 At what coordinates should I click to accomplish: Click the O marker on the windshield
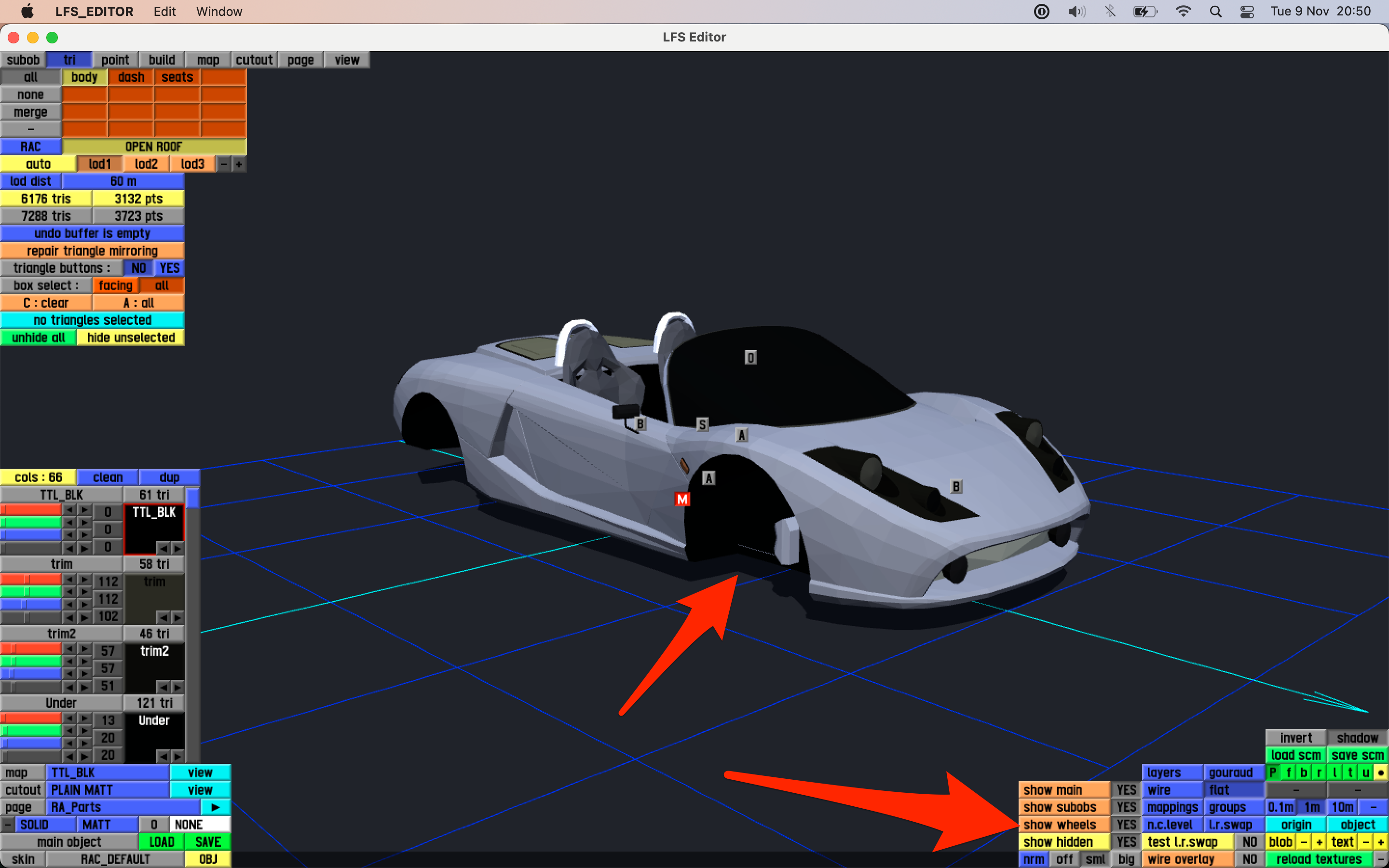750,358
